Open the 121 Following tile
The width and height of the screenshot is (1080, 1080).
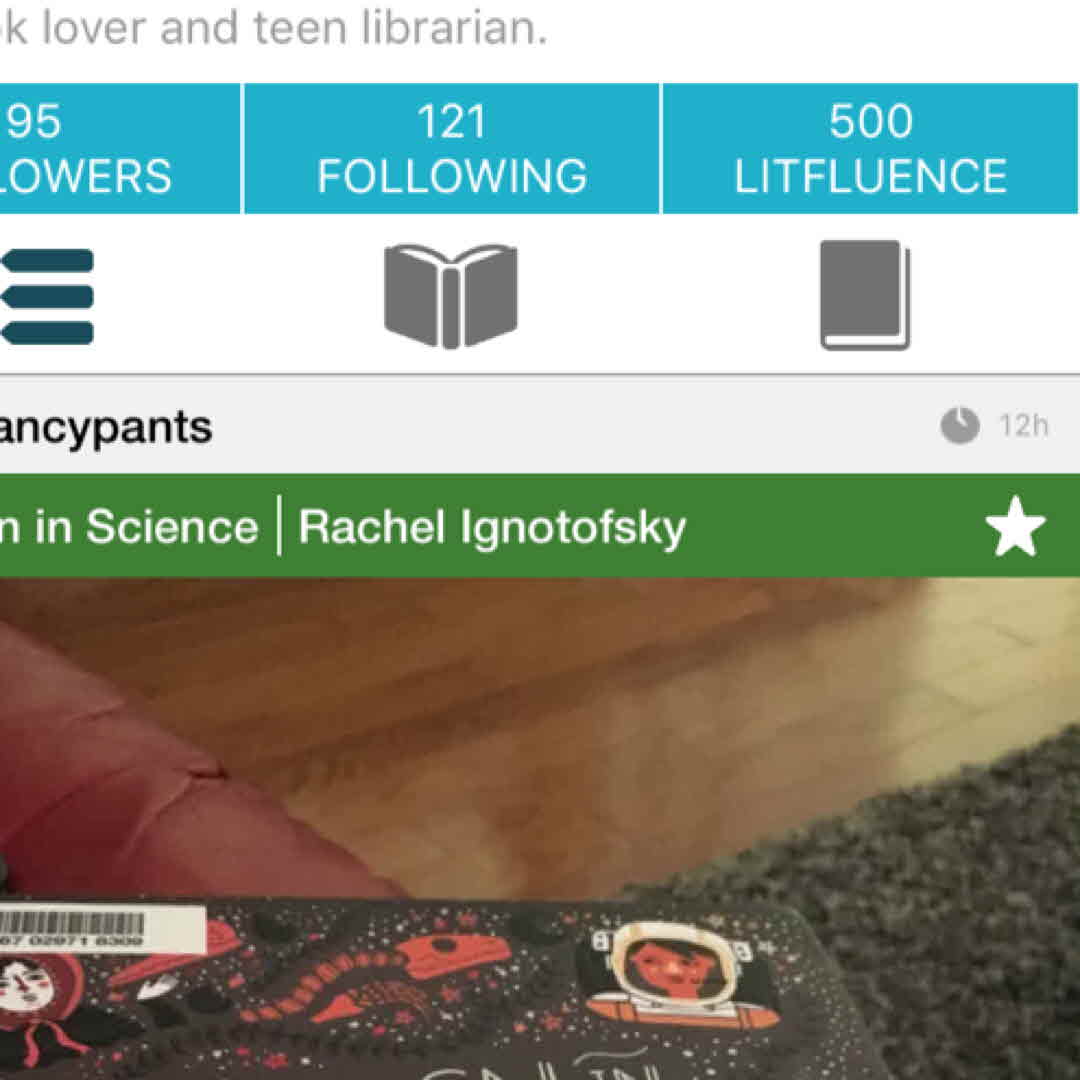click(x=452, y=149)
